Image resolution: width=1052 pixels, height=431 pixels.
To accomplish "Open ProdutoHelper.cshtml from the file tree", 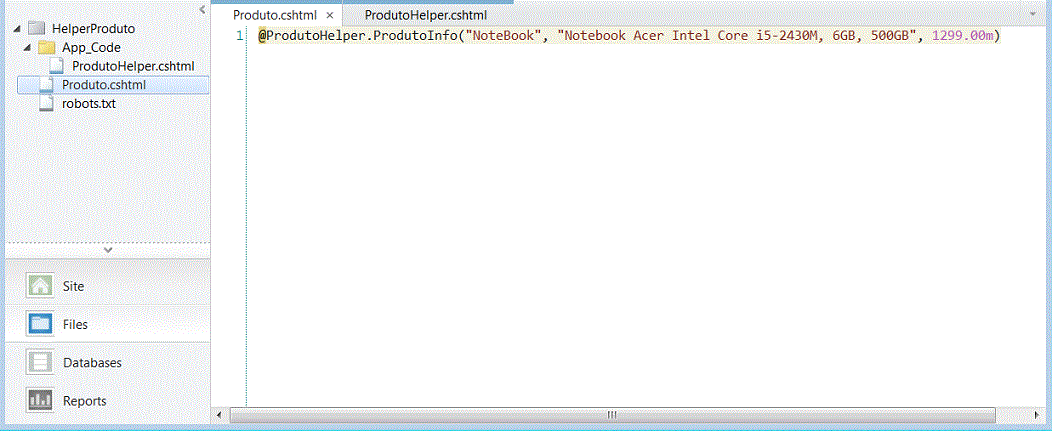I will tap(134, 66).
